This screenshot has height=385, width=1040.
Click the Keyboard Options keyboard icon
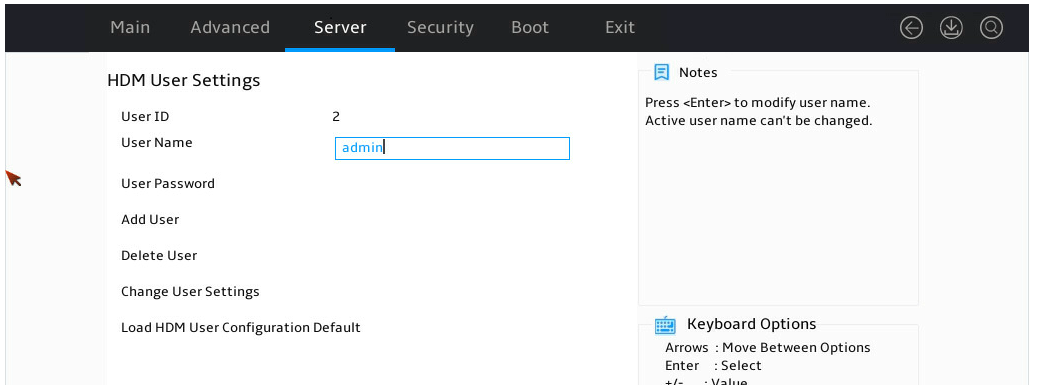[665, 325]
